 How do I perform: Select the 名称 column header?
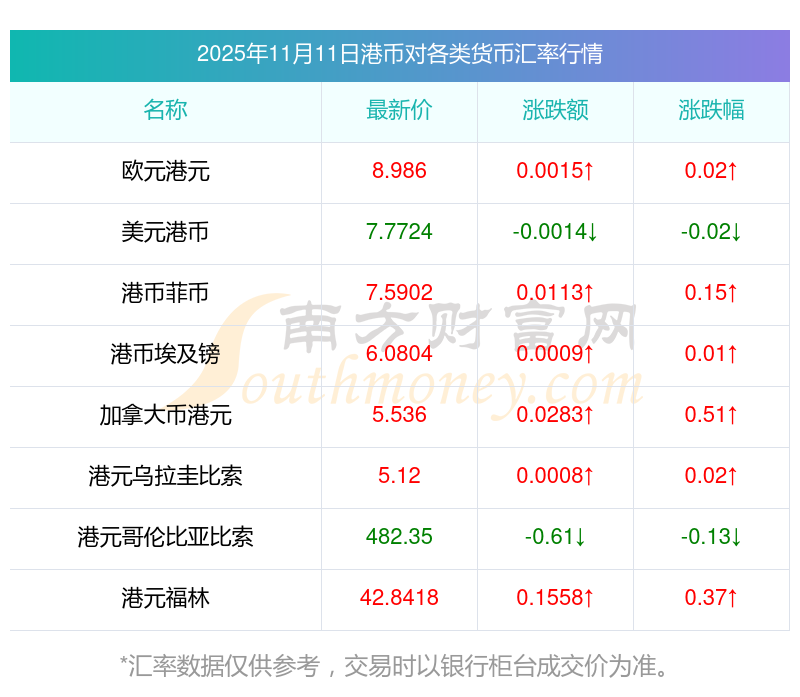pyautogui.click(x=165, y=110)
